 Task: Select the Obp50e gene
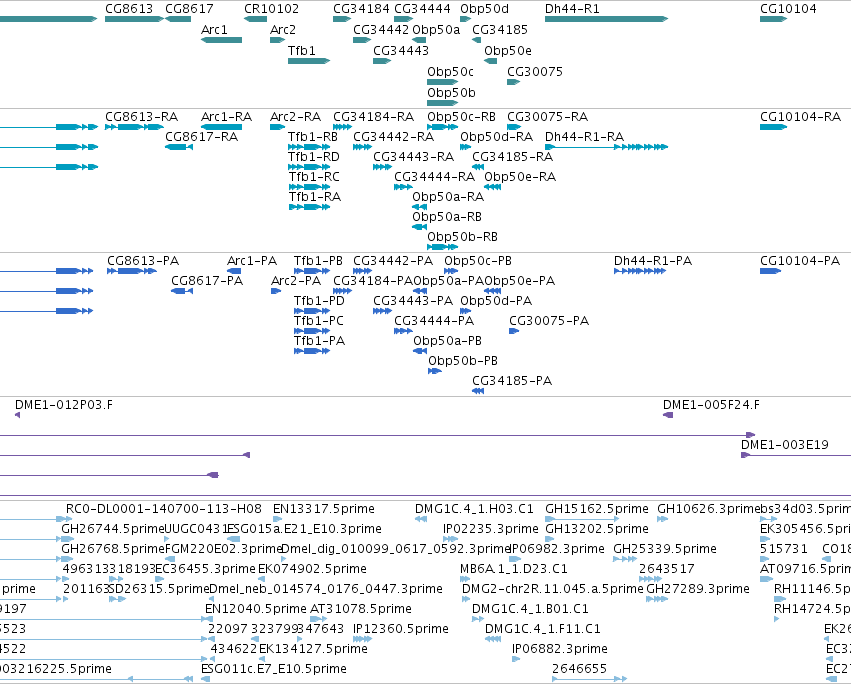pos(491,61)
